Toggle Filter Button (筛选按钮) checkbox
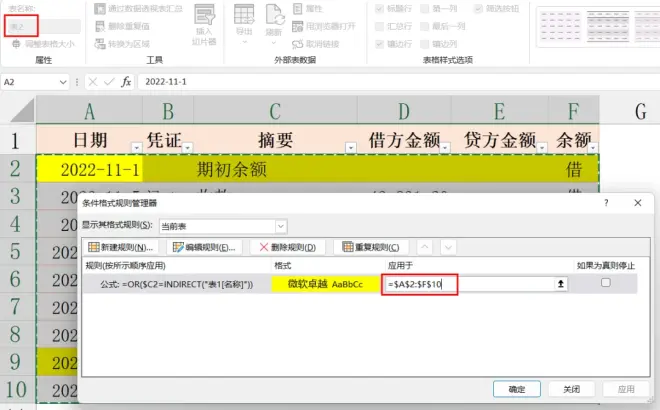The image size is (660, 410). [478, 8]
